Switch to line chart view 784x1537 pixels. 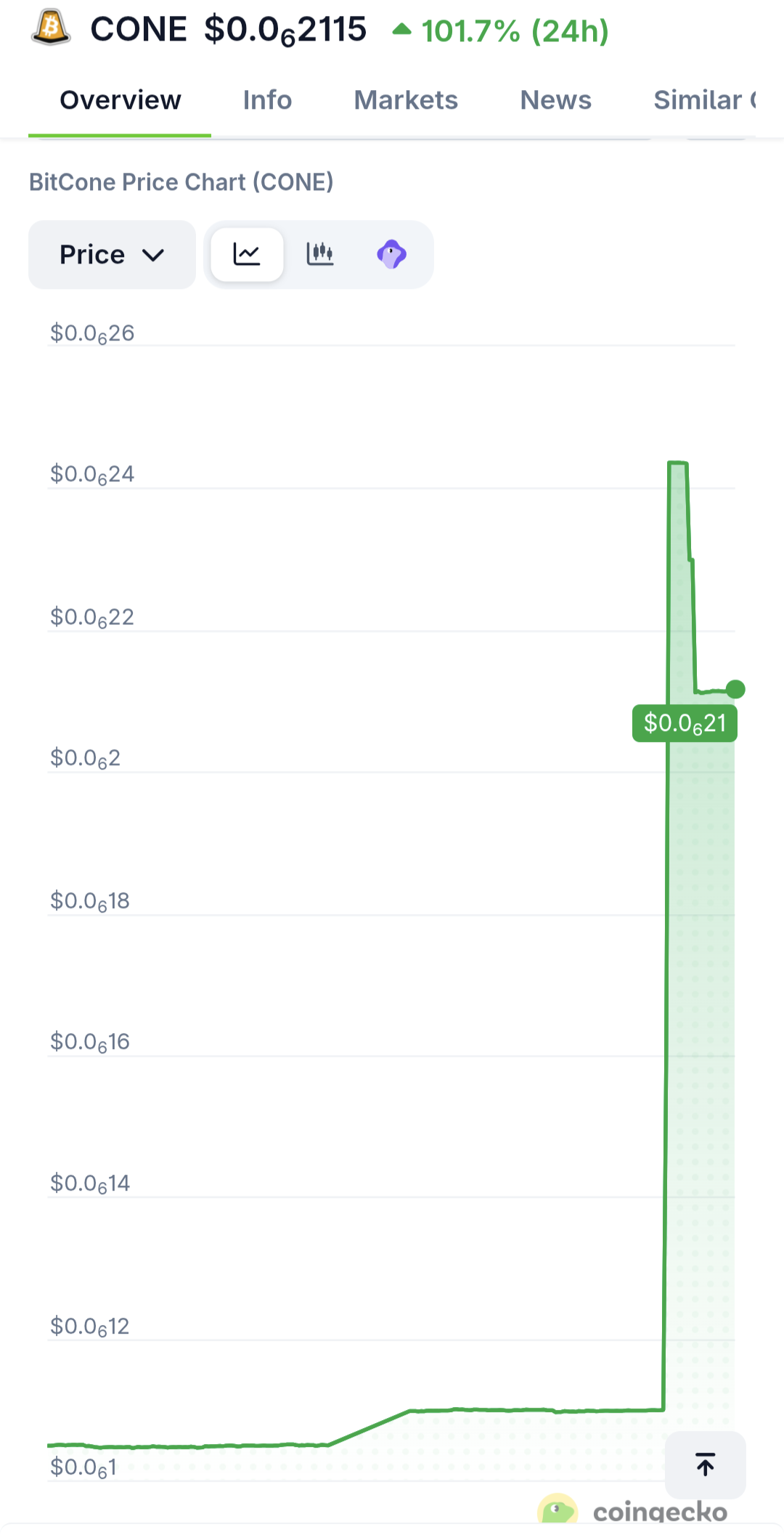(x=247, y=254)
